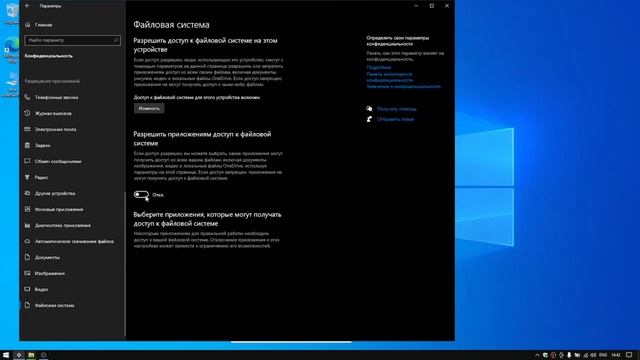
Task: Open the Документы permissions page
Action: 42,257
